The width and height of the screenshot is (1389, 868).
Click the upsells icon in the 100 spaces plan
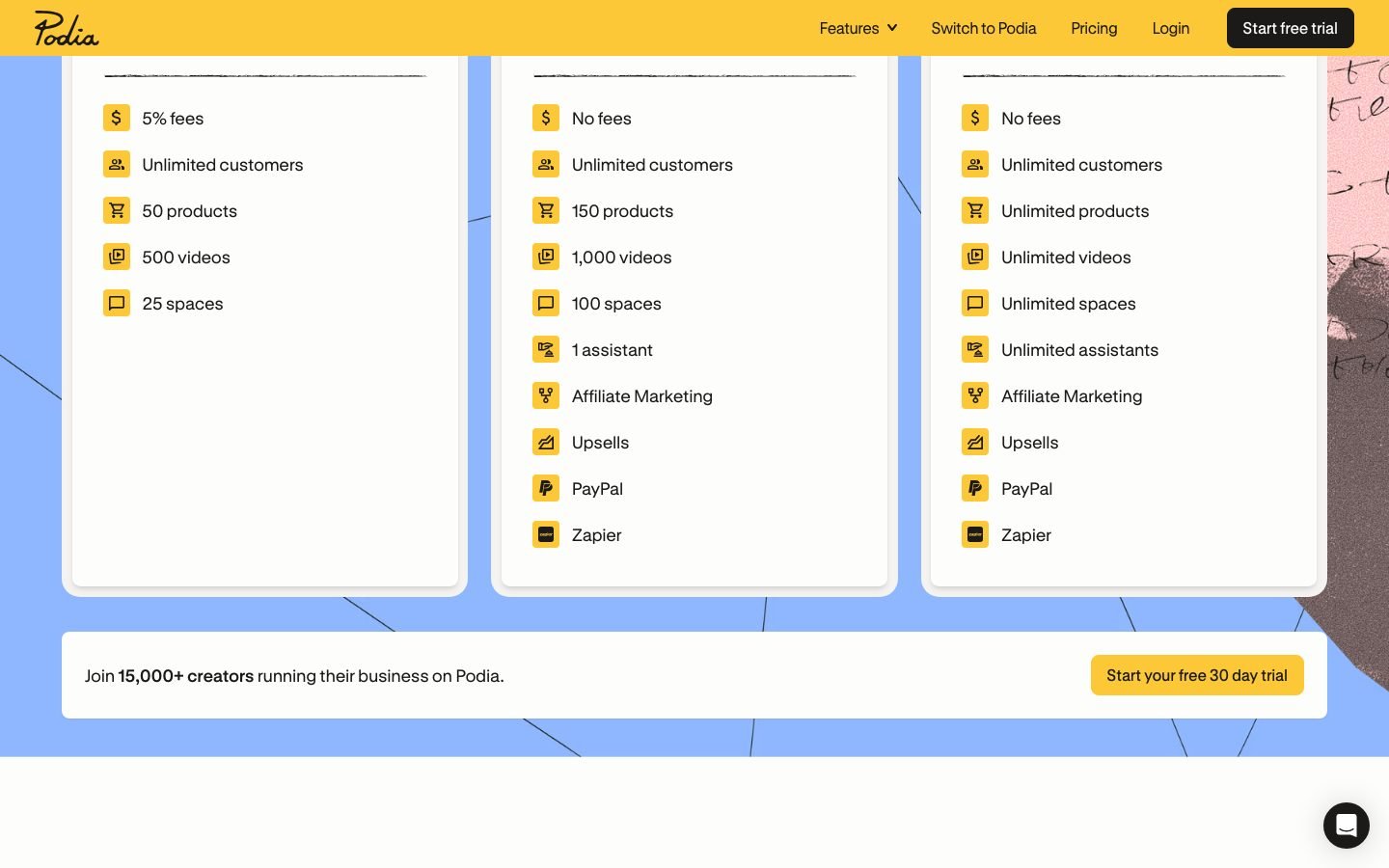tap(546, 442)
